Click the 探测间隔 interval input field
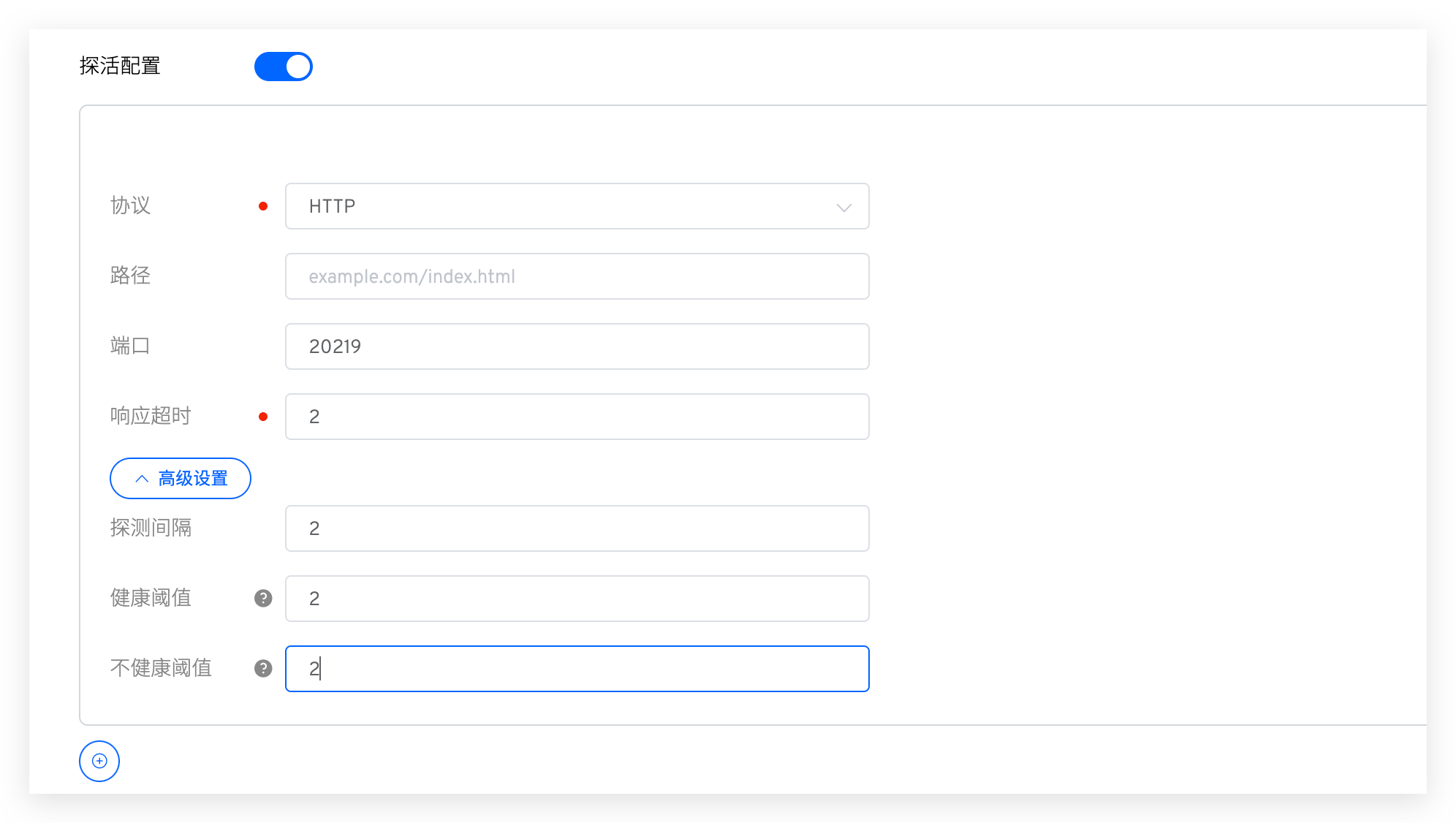Viewport: 1456px width, 823px height. pyautogui.click(x=576, y=528)
